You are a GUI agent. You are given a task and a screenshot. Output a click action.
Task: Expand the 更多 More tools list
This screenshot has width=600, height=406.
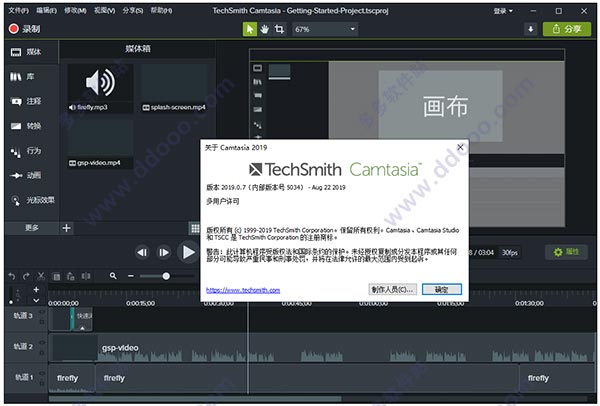click(x=32, y=228)
